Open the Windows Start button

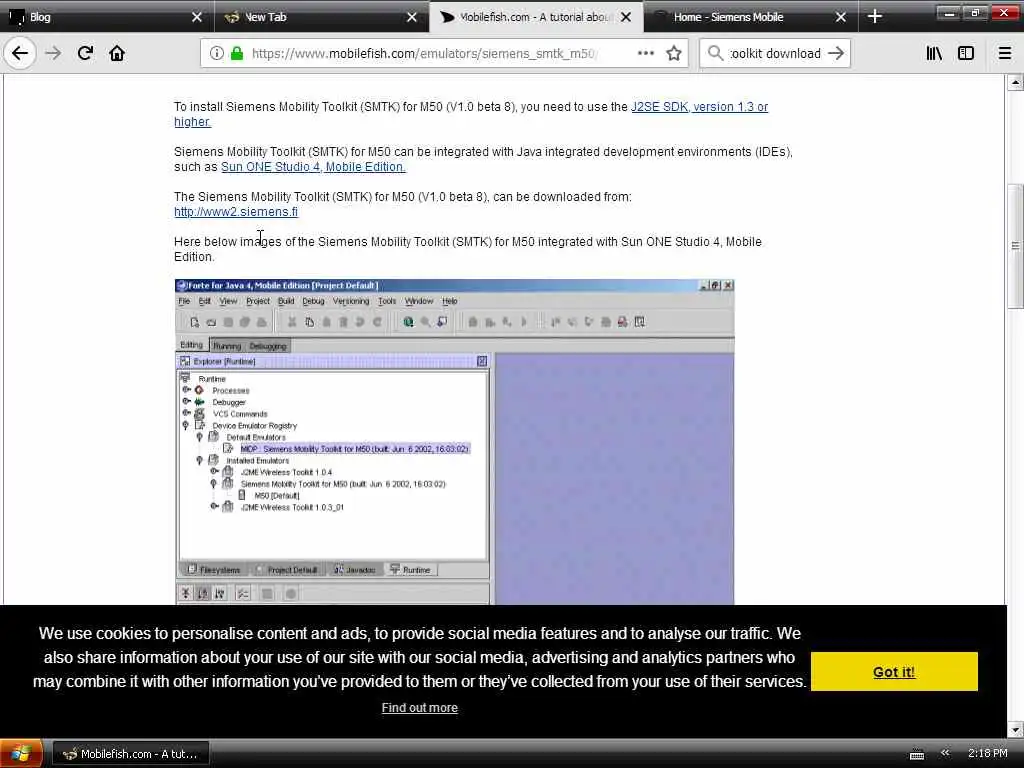coord(21,754)
